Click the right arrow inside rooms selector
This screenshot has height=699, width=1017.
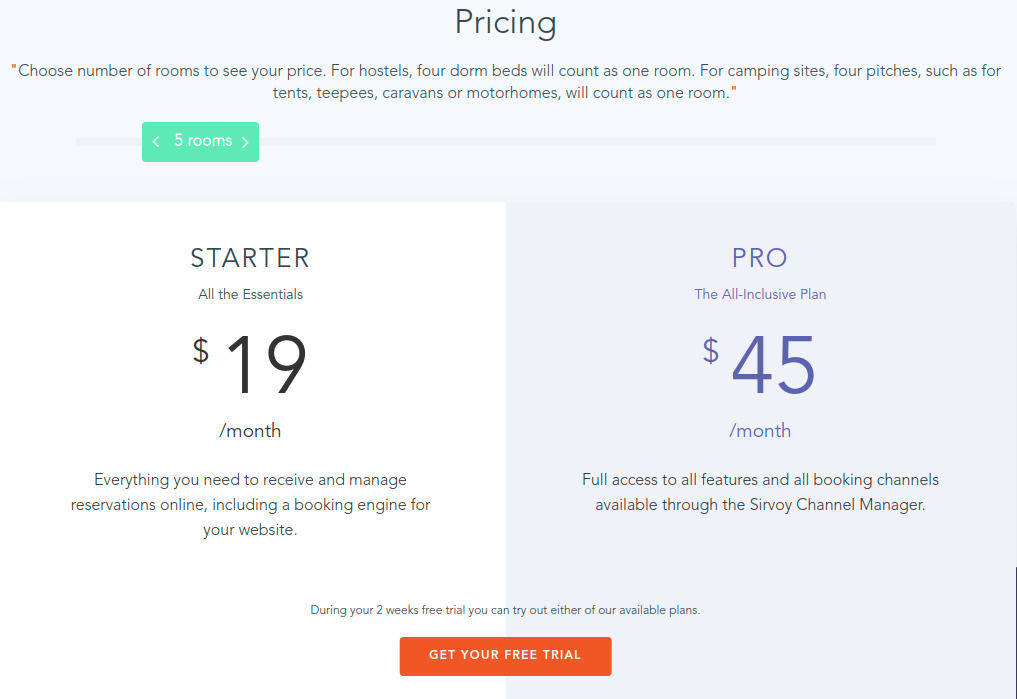[x=243, y=141]
